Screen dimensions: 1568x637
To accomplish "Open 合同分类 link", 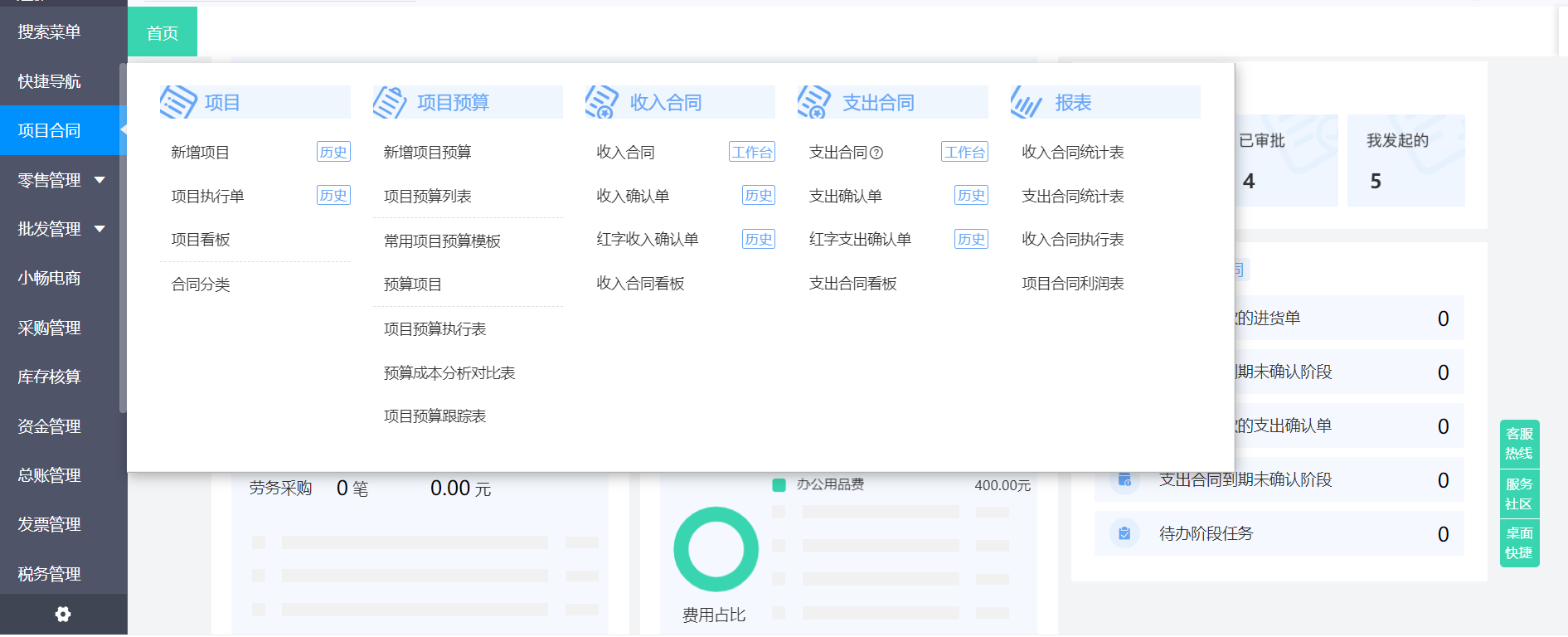I will [x=200, y=284].
